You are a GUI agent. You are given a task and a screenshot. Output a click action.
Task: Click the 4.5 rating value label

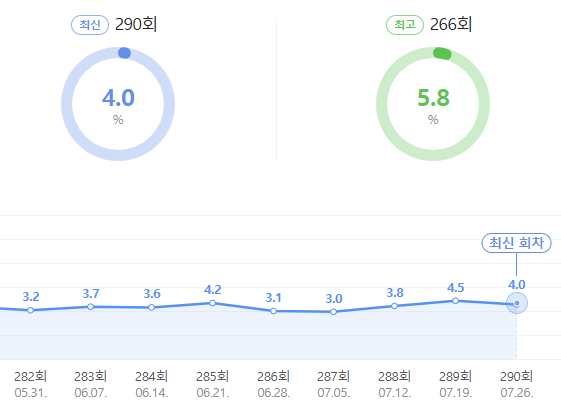455,288
